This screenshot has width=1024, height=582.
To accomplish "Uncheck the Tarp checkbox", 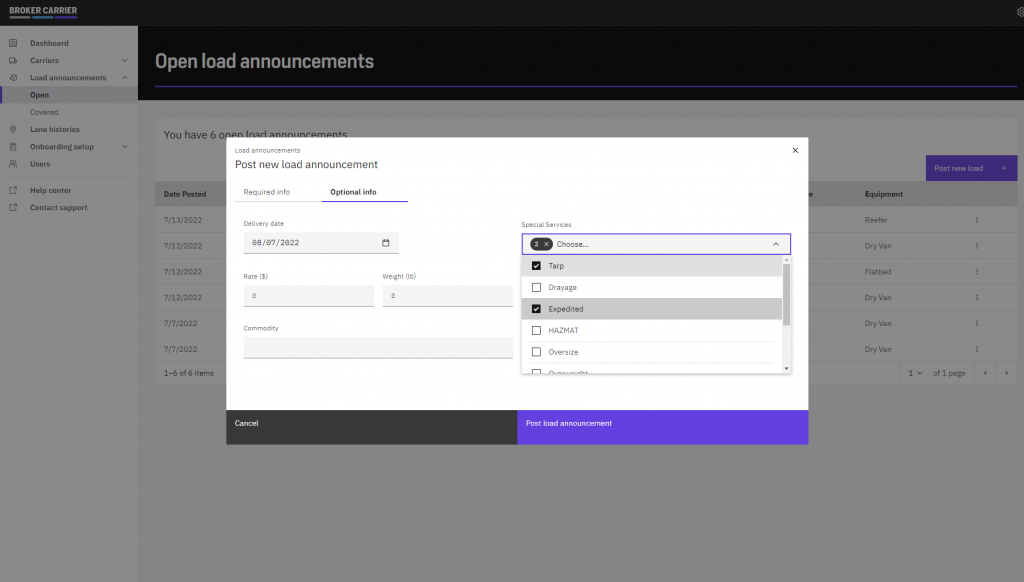I will [536, 266].
